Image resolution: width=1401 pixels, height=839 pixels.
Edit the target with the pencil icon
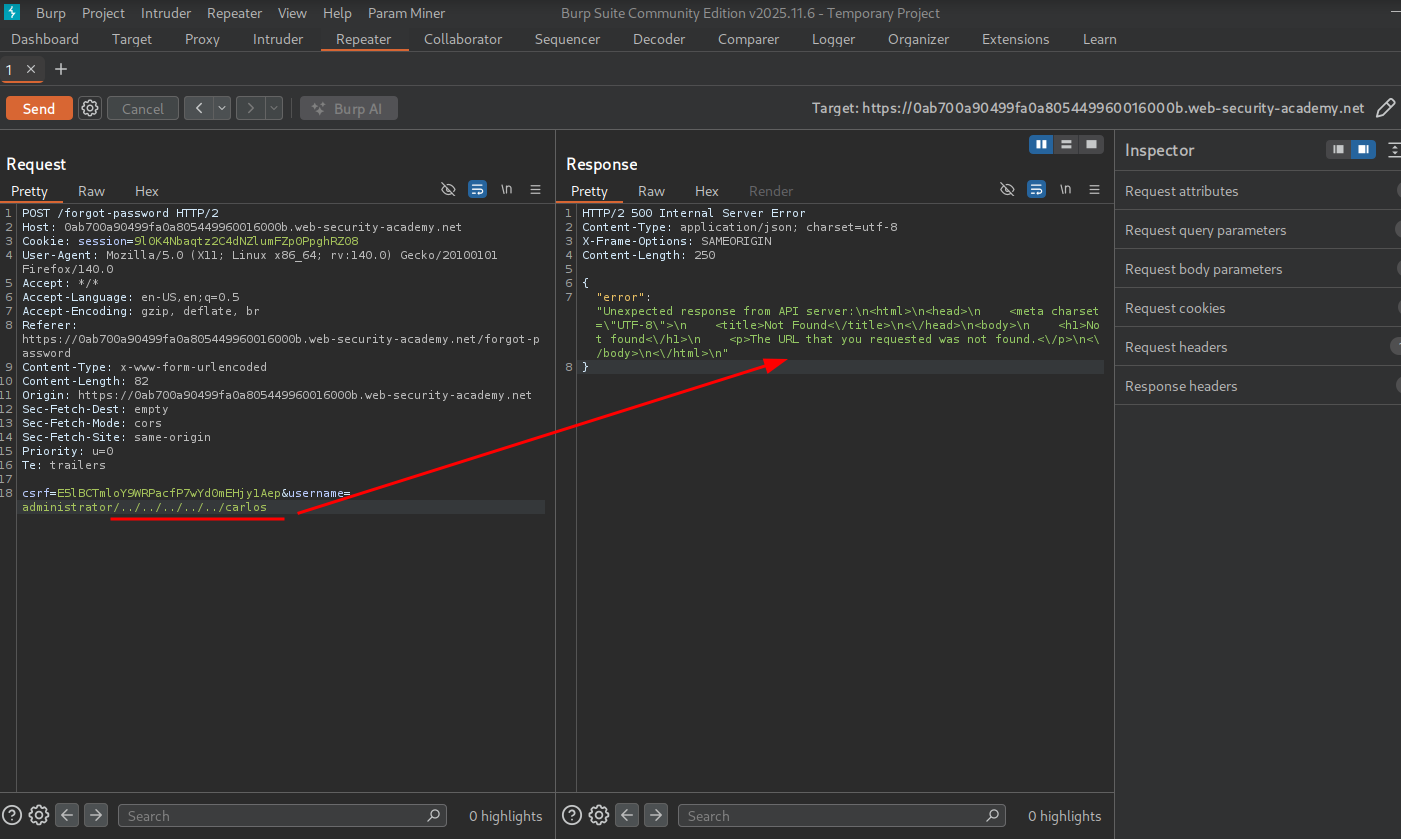coord(1386,108)
